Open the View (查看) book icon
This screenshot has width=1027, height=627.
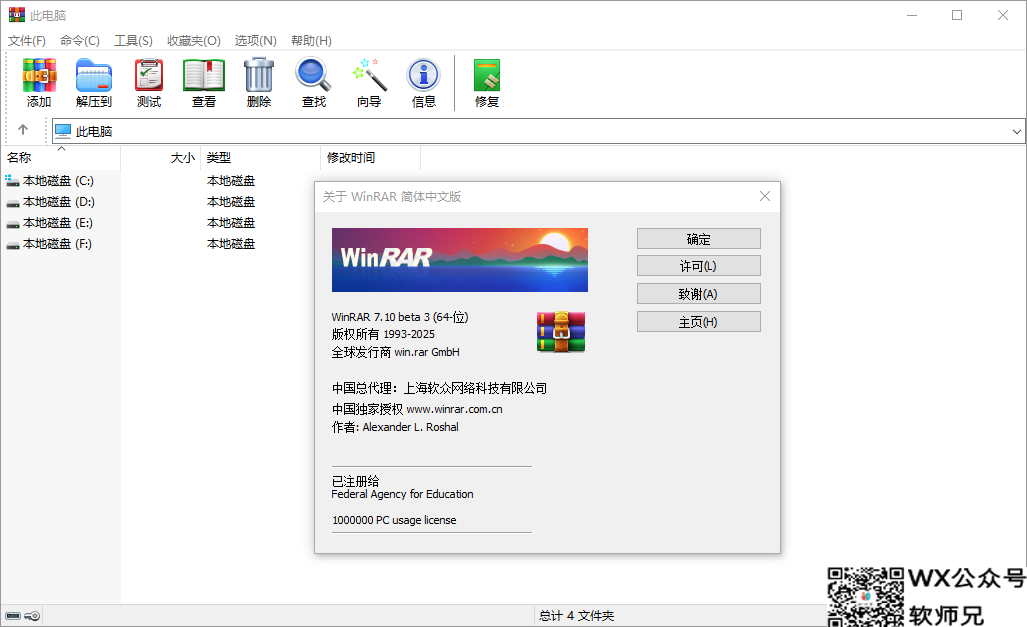click(204, 76)
